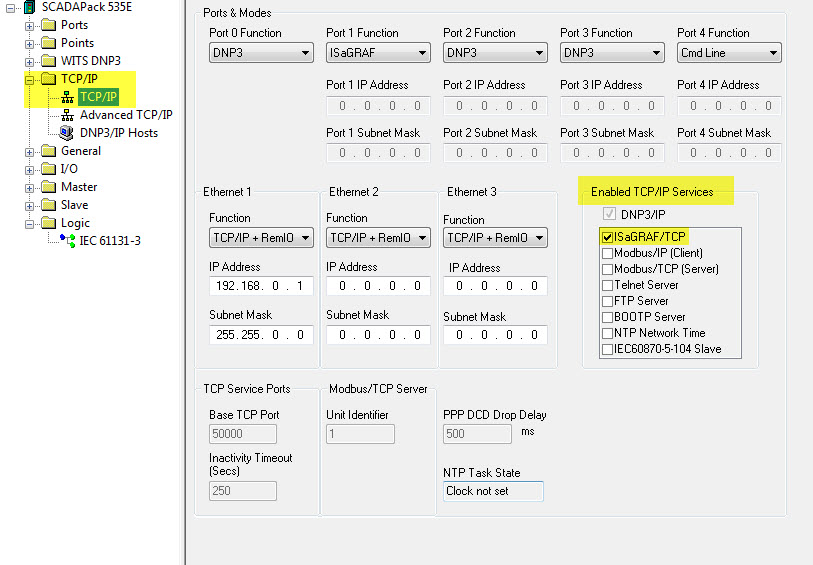Viewport: 813px width, 565px height.
Task: Click the SCADAPack 535E controller icon
Action: coord(30,7)
